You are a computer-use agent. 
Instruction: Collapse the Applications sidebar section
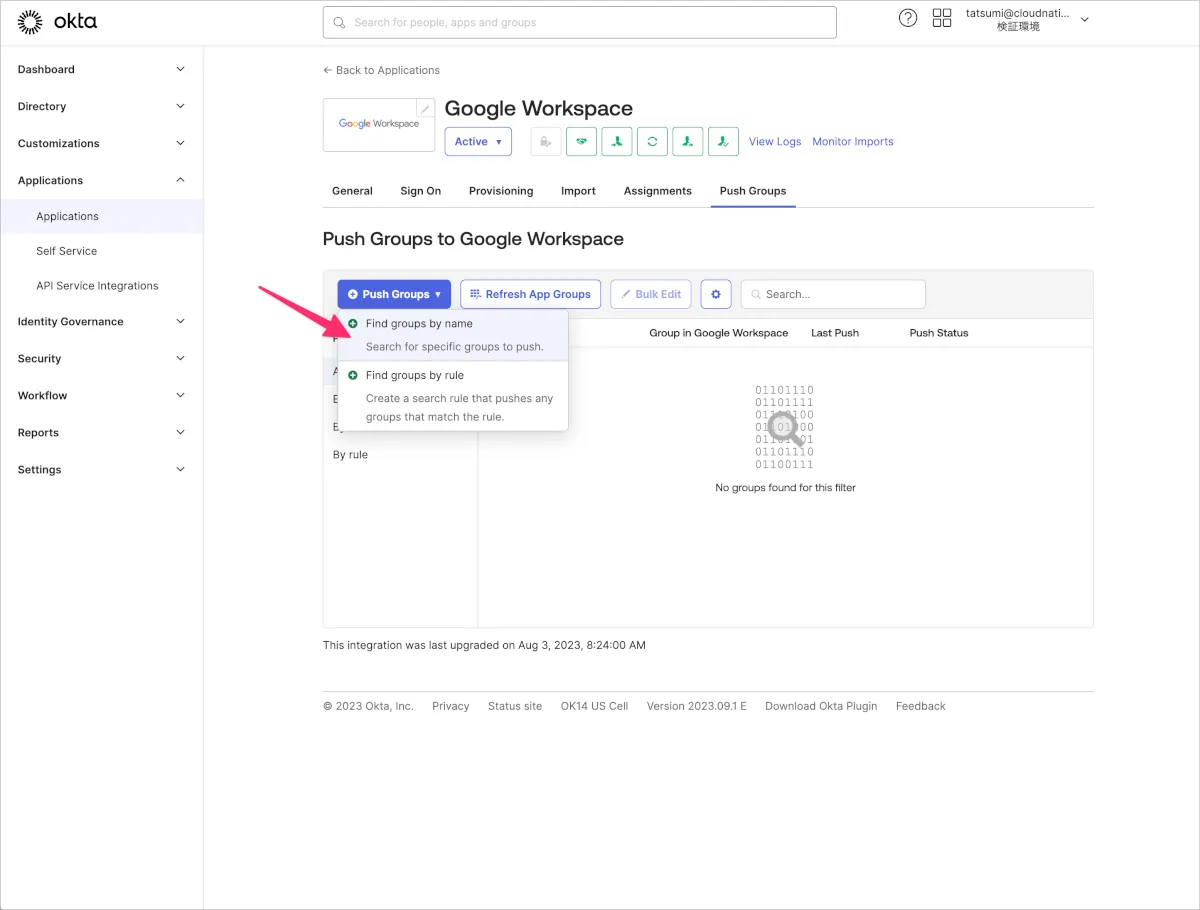(101, 180)
